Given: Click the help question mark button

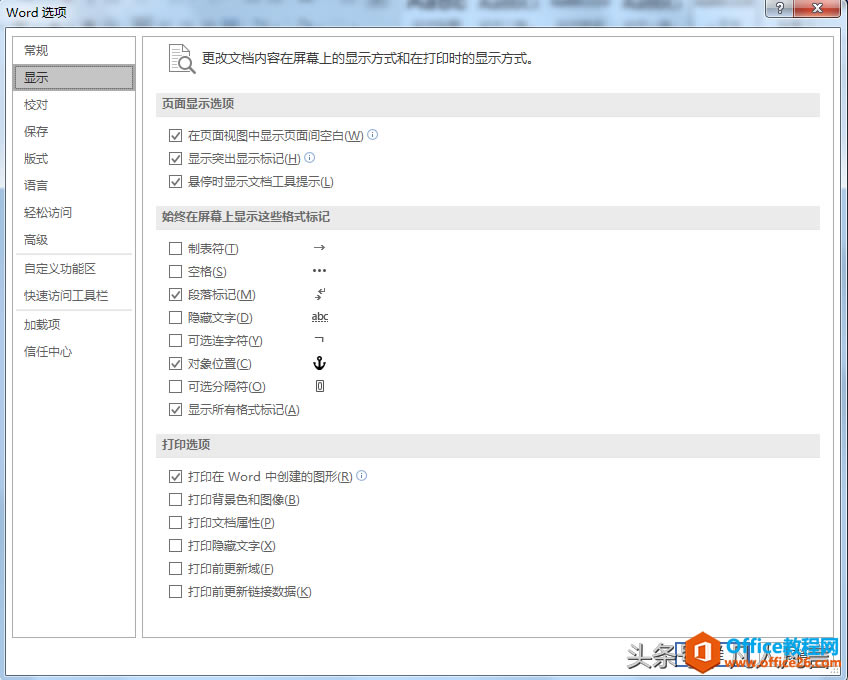Looking at the screenshot, I should click(779, 8).
